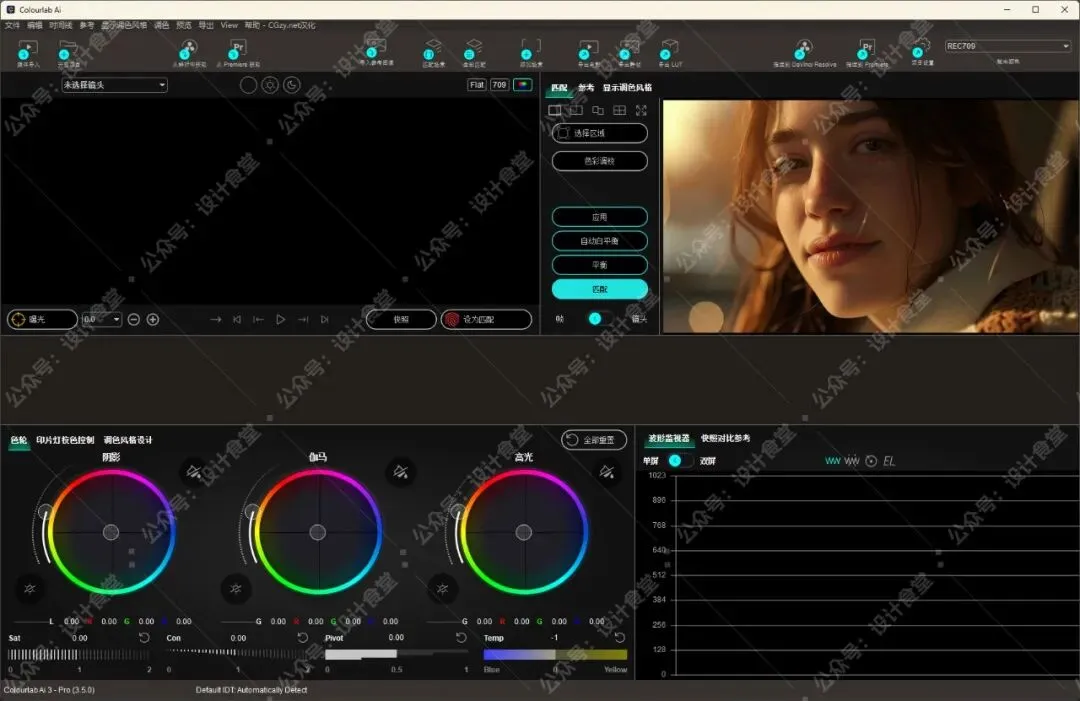Click the export video toolbar icon
Screen dimensions: 1080x701
[588, 51]
